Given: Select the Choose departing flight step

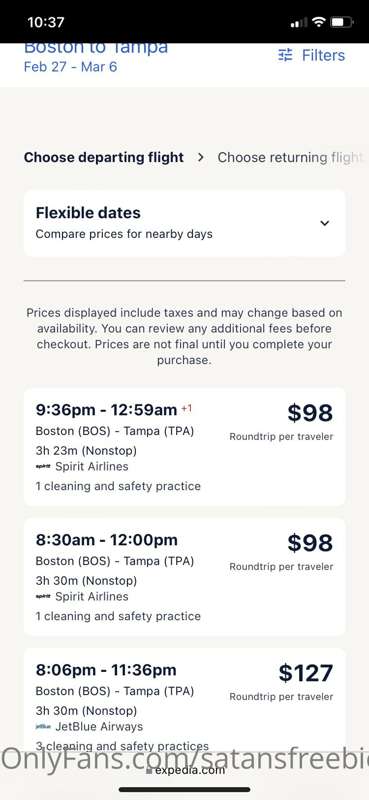Looking at the screenshot, I should coord(104,158).
